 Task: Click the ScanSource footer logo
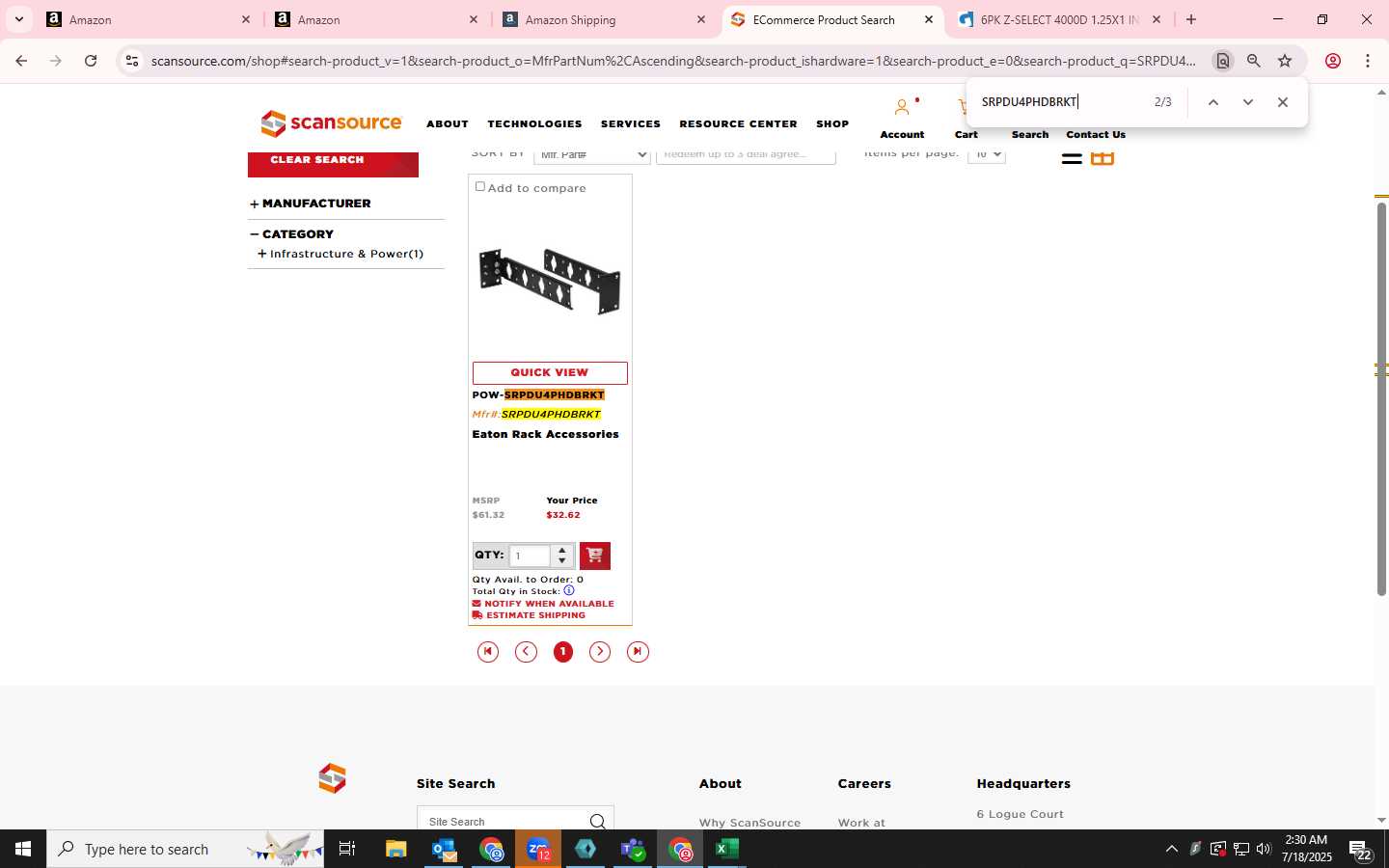[332, 778]
